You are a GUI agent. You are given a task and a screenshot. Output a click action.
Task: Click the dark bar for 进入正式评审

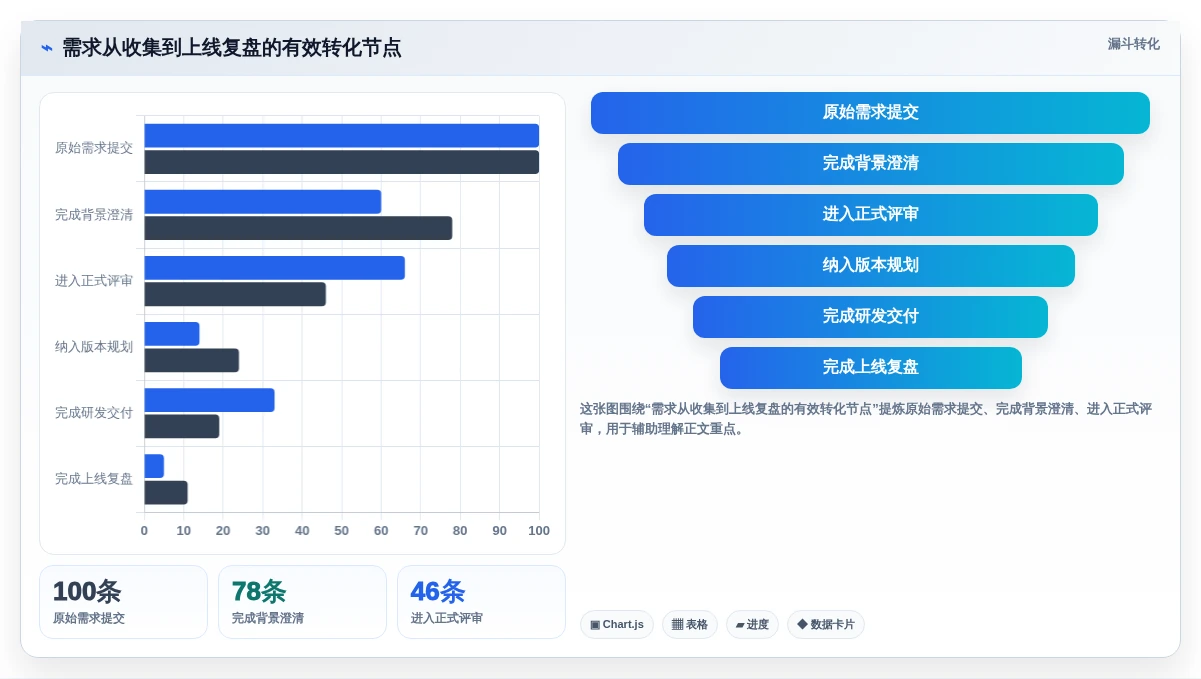click(x=235, y=294)
